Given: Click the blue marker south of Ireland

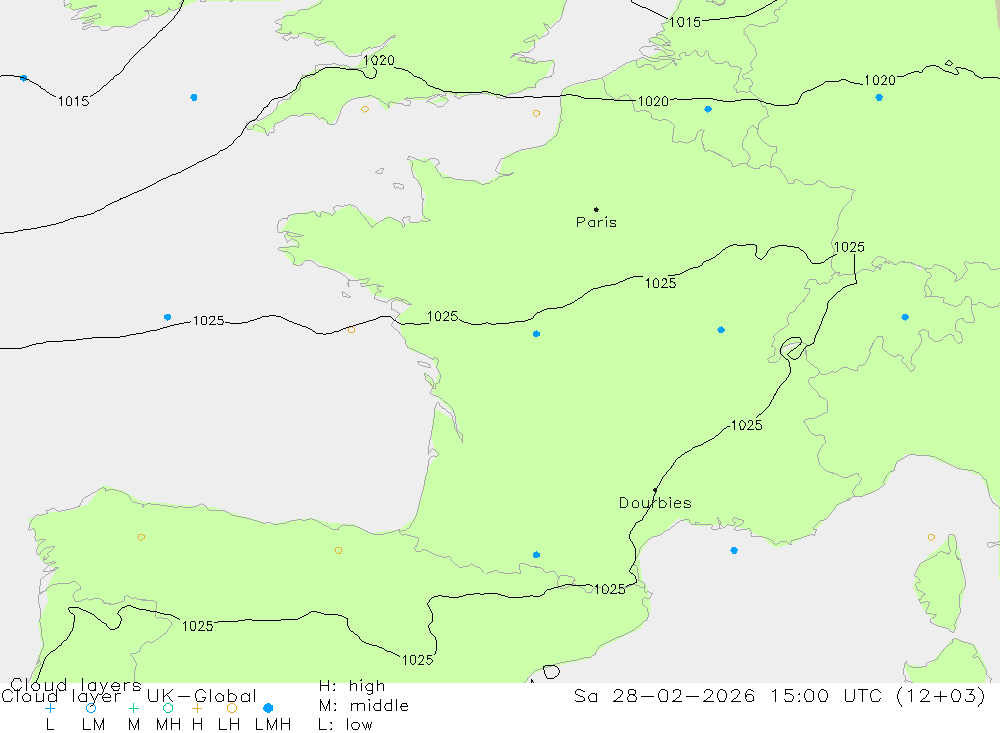Looking at the screenshot, I should [194, 98].
